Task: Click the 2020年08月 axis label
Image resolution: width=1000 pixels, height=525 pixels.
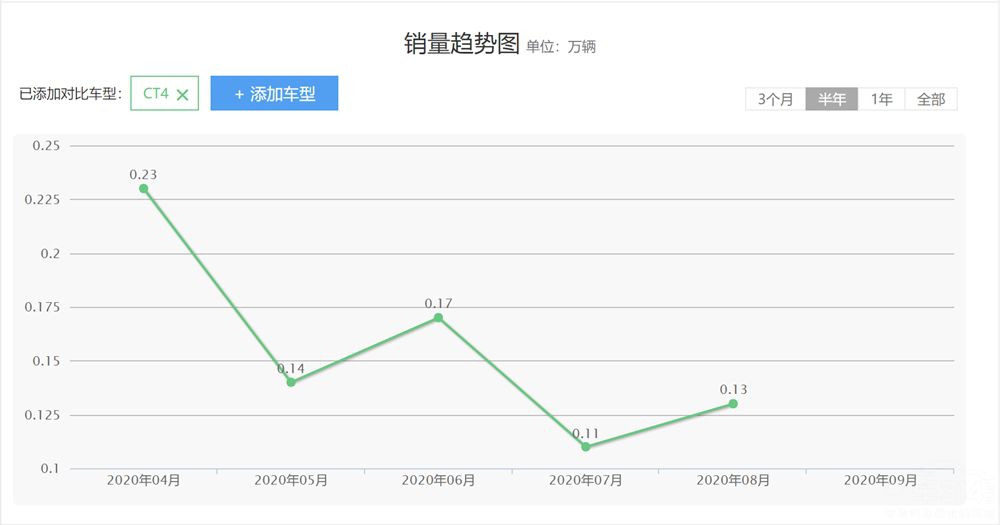Action: coord(733,480)
